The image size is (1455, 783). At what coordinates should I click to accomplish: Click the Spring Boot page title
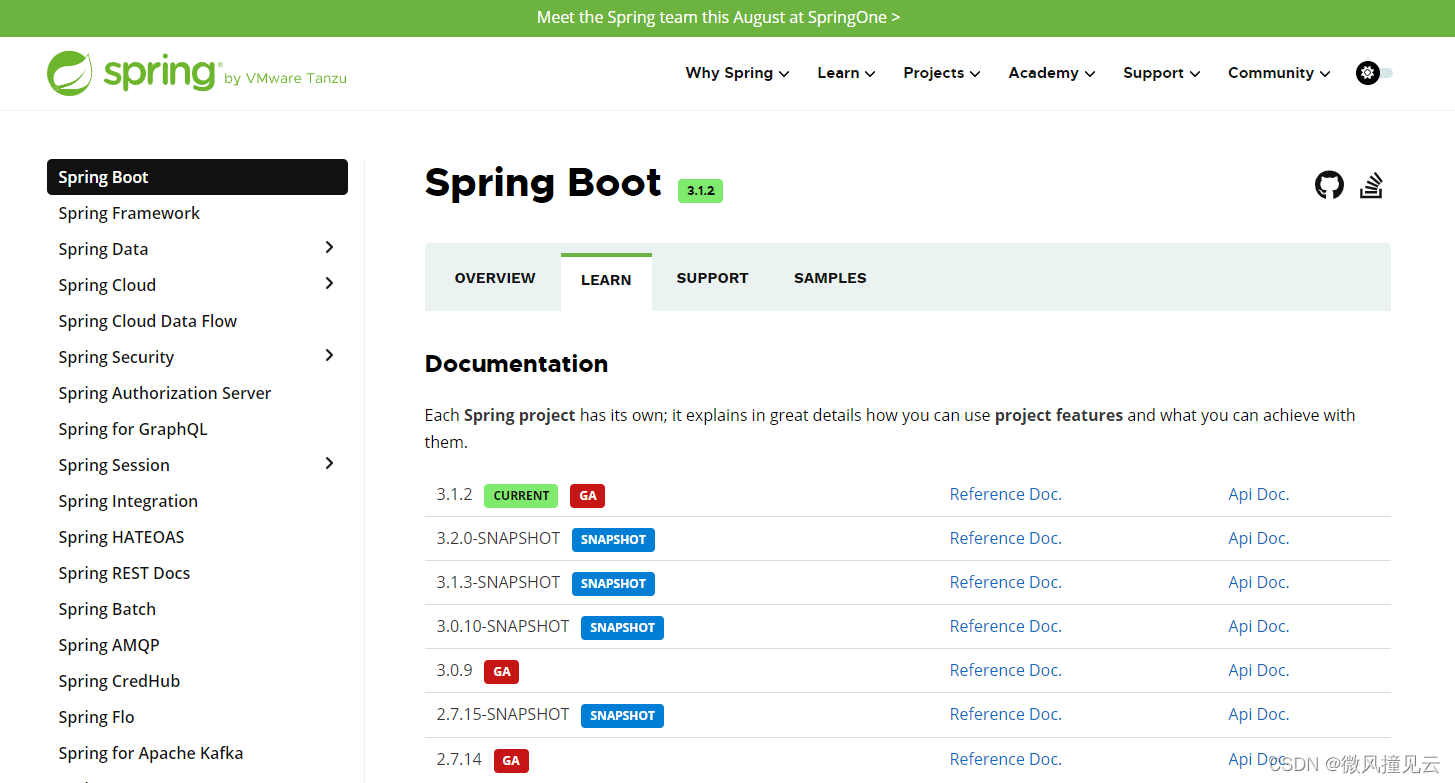[x=543, y=183]
